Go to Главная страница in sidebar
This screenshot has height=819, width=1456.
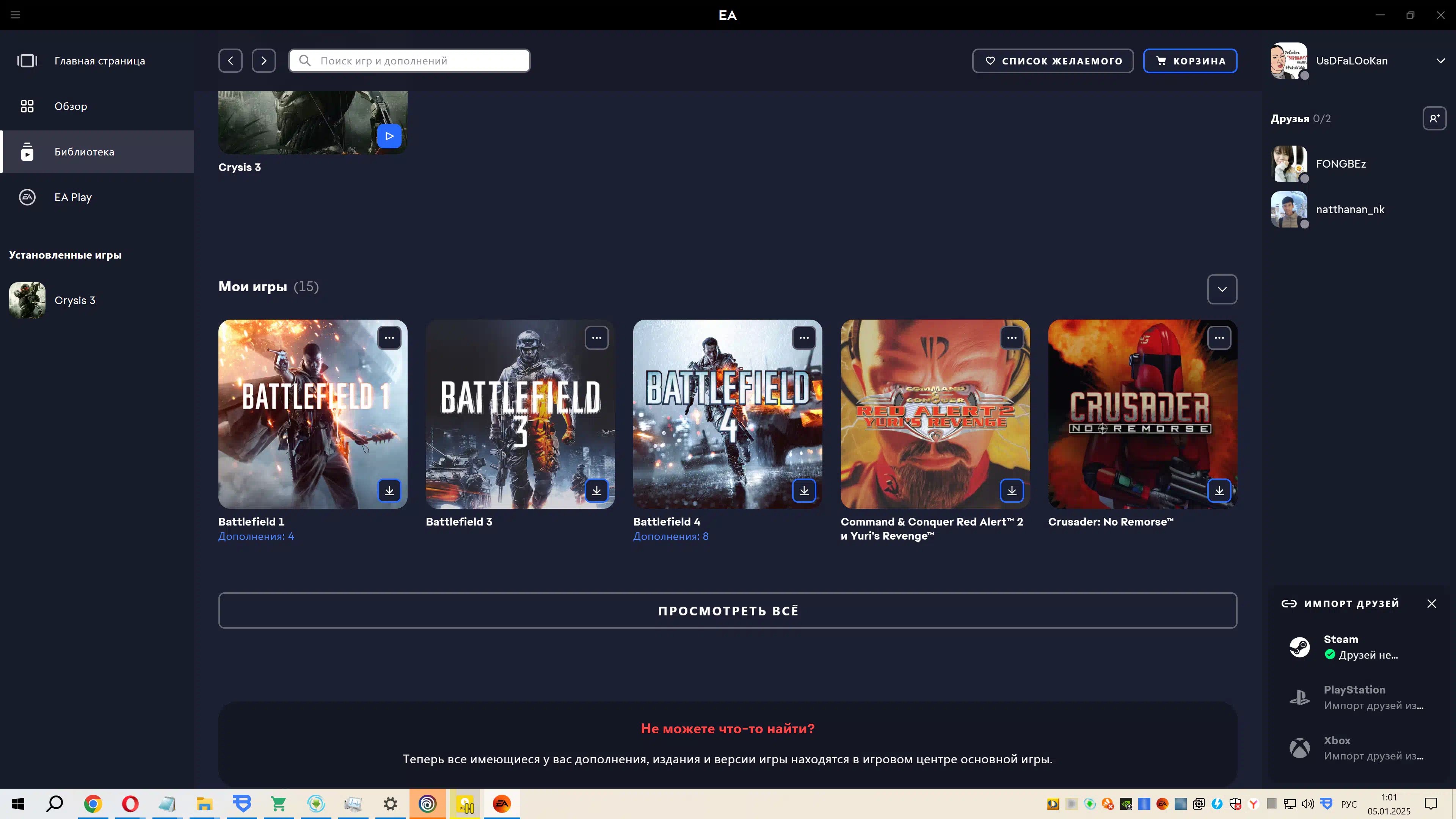97,61
